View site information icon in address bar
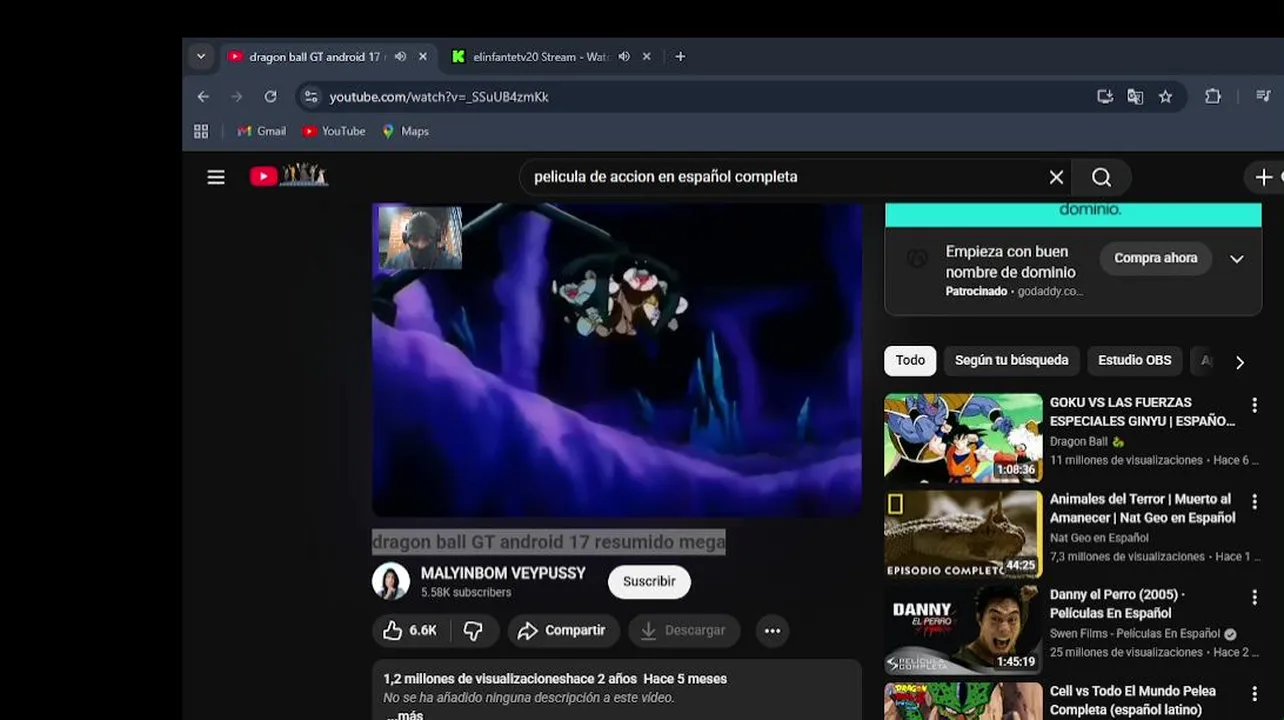This screenshot has width=1284, height=720. point(311,97)
